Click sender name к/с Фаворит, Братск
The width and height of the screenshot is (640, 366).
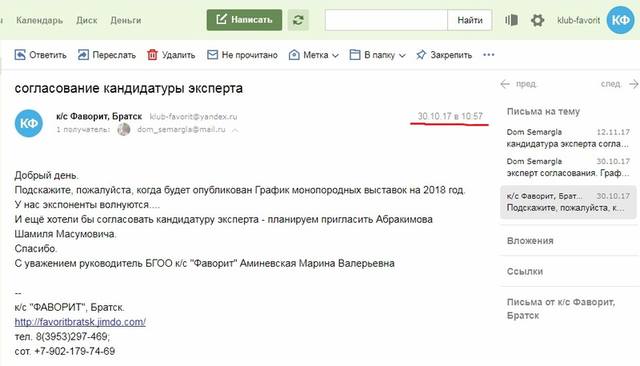tap(99, 116)
